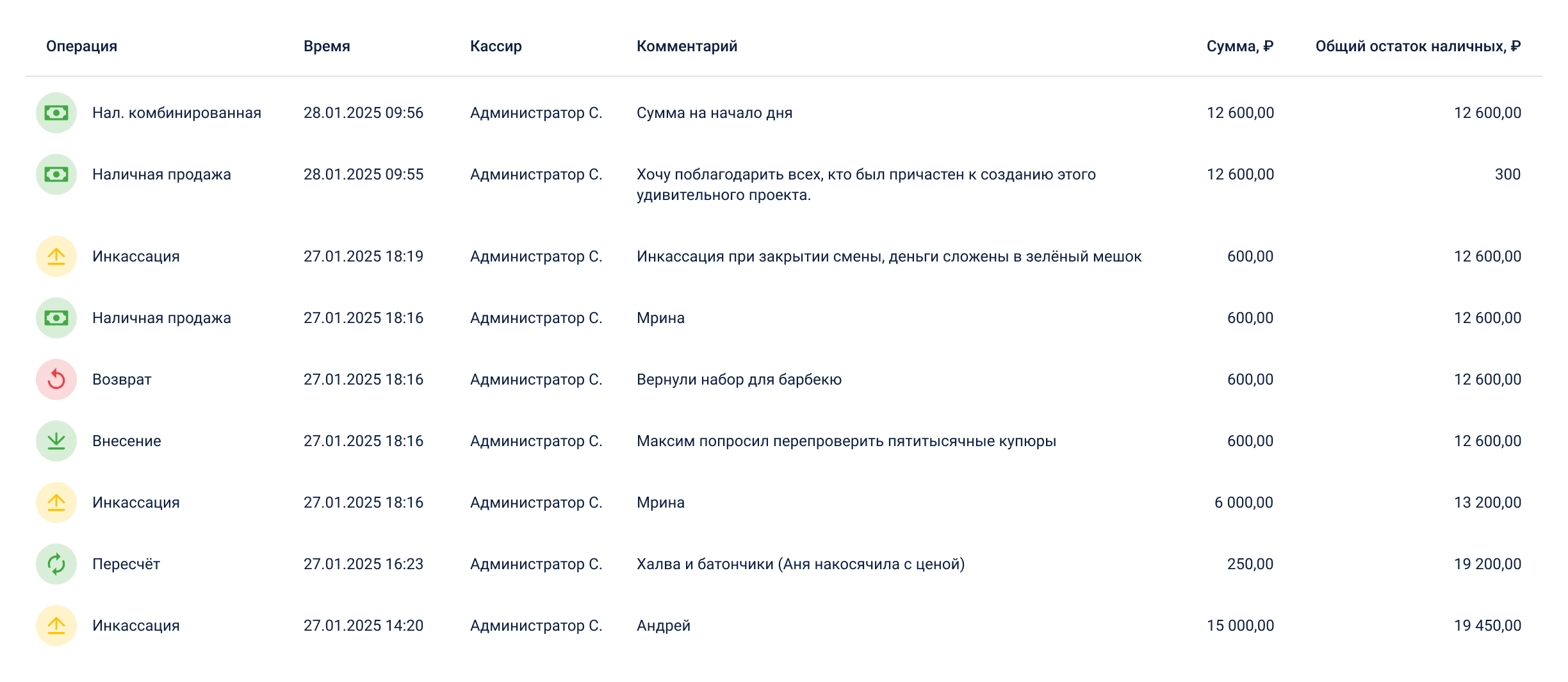
Task: Click the cash icon of the 18:16 Наличная продажа
Action: pyautogui.click(x=56, y=318)
